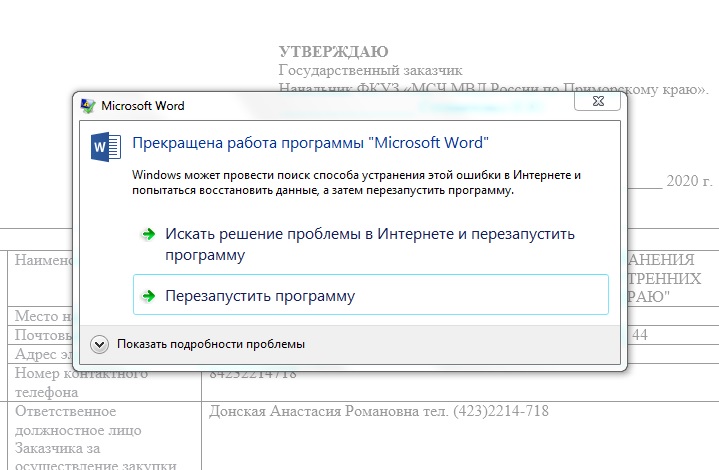Click "Показать подробности проблемы" label text
The width and height of the screenshot is (719, 470).
(x=211, y=344)
